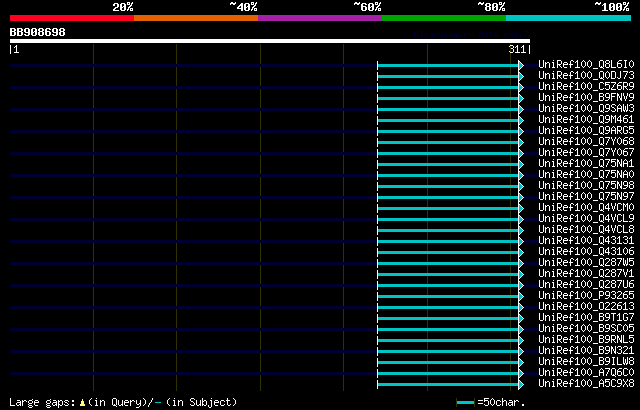This screenshot has width=640, height=410.
Task: Pick the UniRef100_B9SC05 subject name
Action: 586,329
